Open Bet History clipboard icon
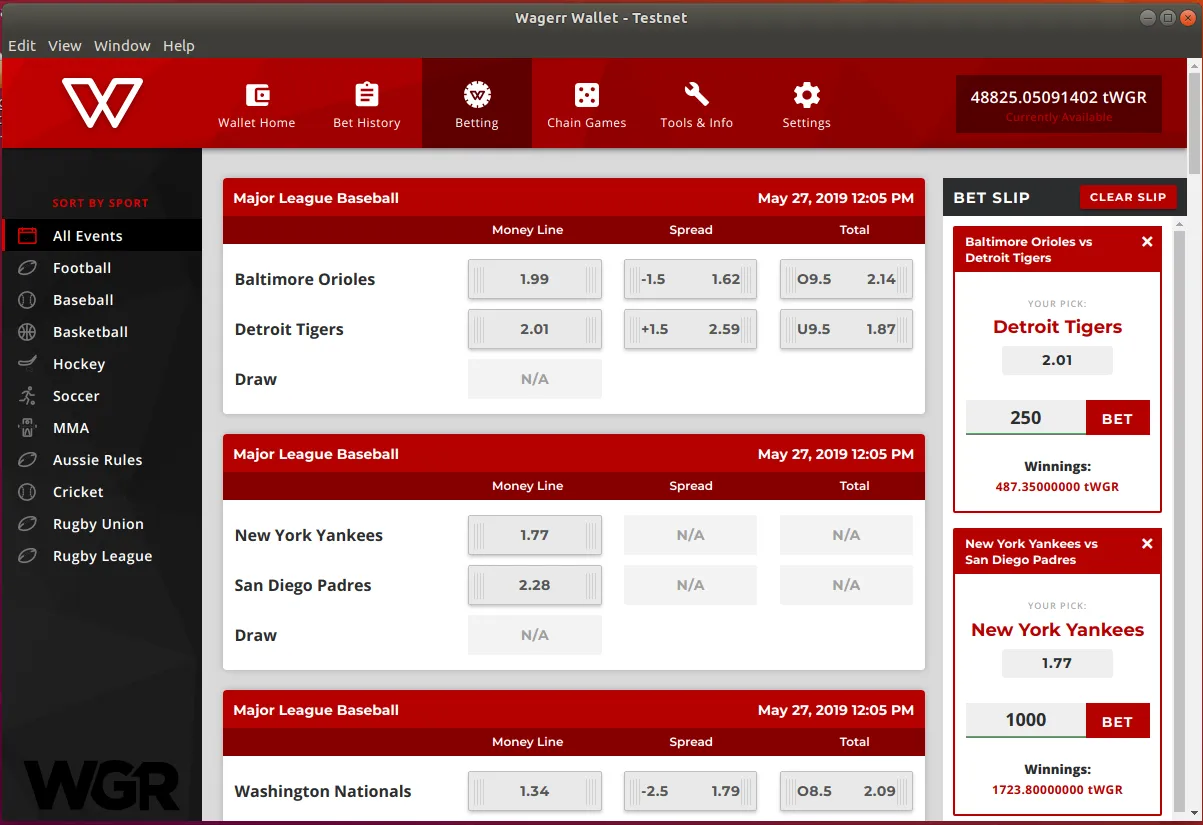Image resolution: width=1203 pixels, height=825 pixels. click(x=367, y=95)
